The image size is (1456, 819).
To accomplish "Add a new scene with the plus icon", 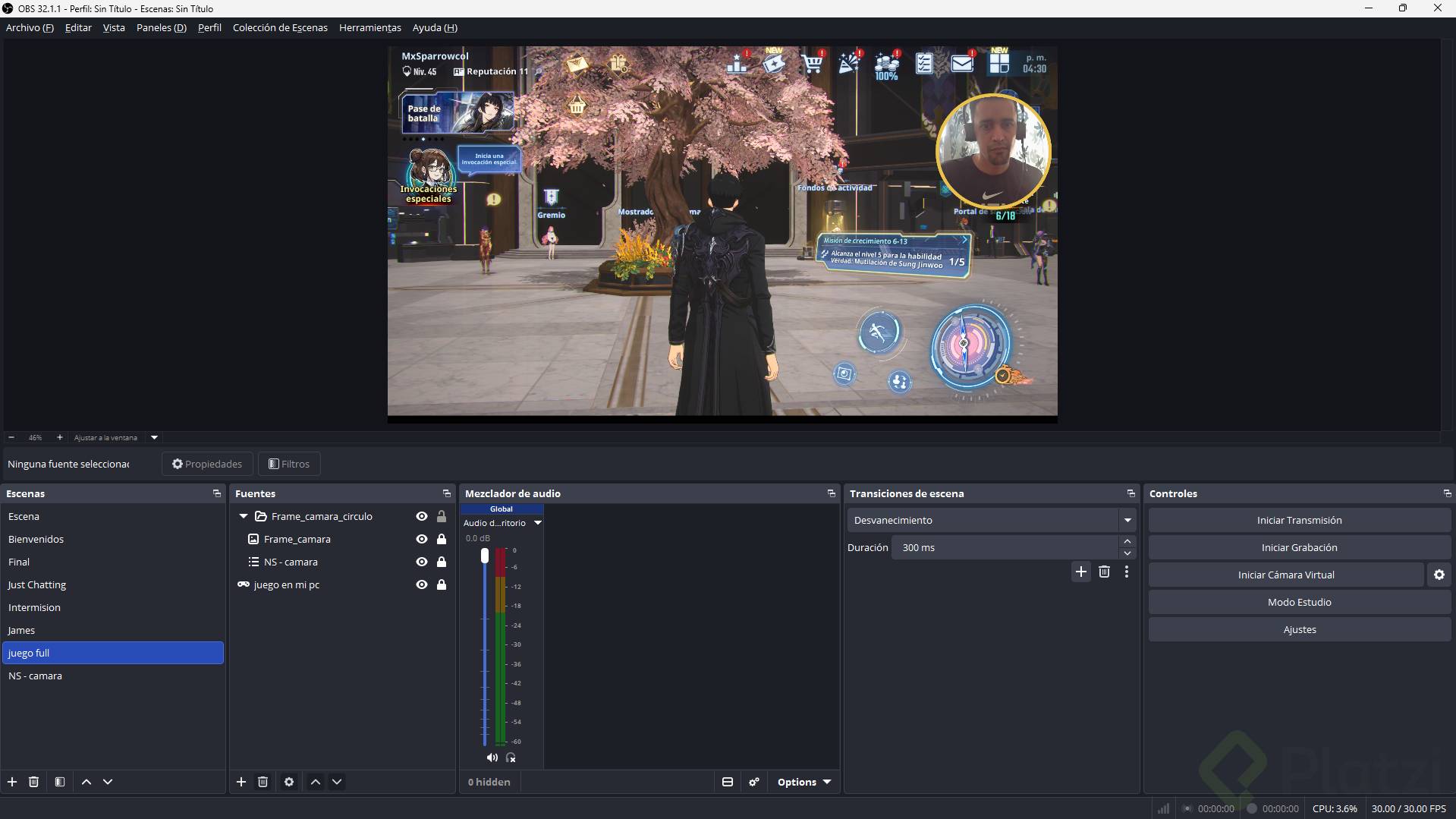I will (12, 782).
